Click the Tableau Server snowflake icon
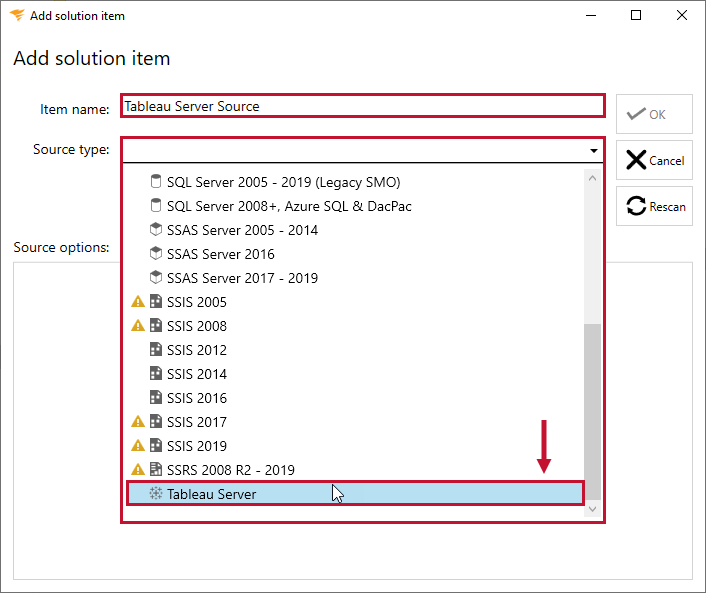The image size is (706, 593). 156,493
